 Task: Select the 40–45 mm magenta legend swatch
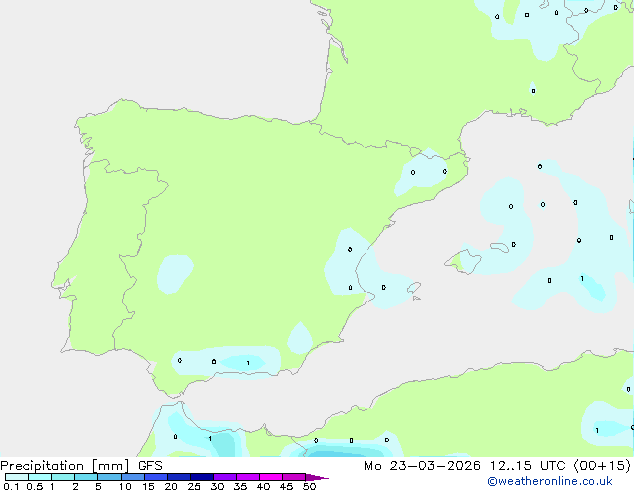click(x=271, y=477)
